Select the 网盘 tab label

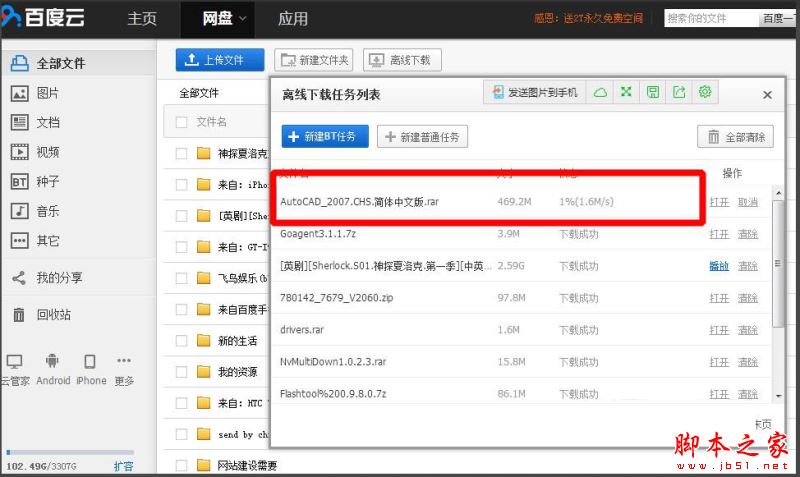(x=217, y=18)
